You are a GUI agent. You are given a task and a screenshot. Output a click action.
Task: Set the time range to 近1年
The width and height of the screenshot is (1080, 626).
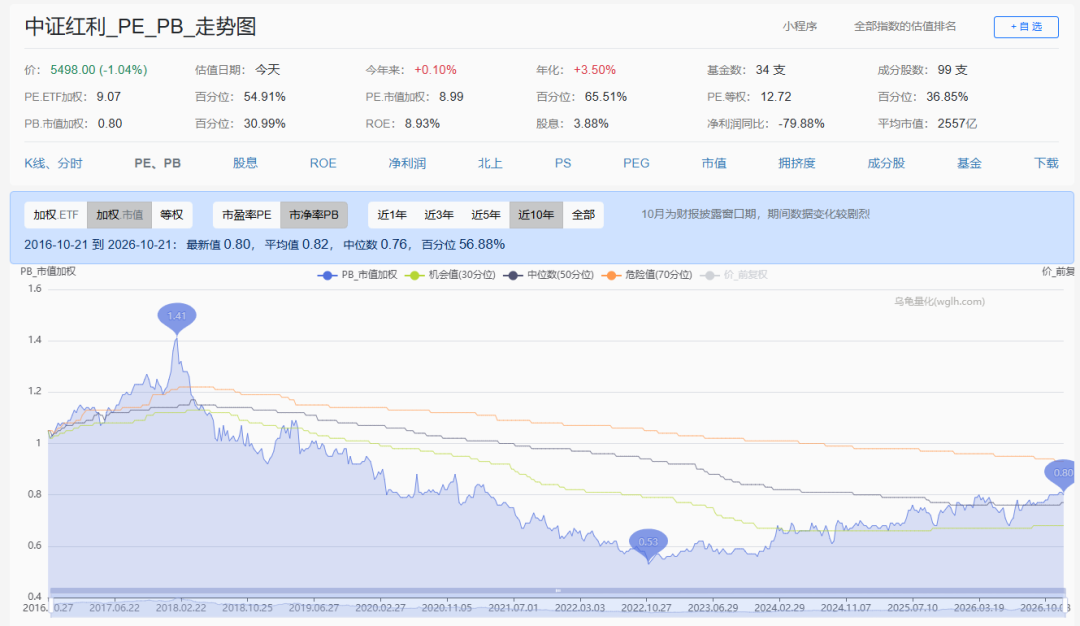pyautogui.click(x=392, y=215)
